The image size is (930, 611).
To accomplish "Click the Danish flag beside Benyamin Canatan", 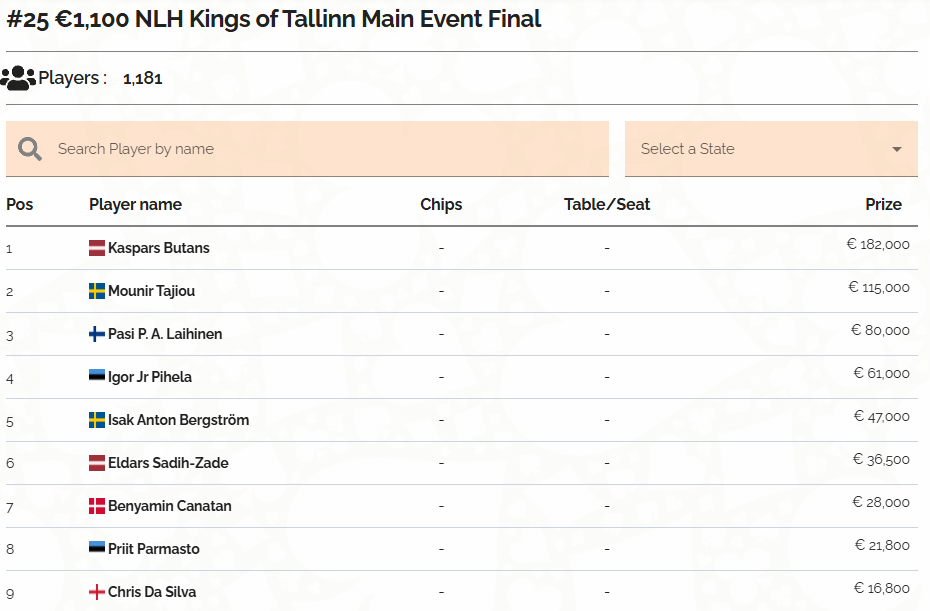I will coord(97,506).
